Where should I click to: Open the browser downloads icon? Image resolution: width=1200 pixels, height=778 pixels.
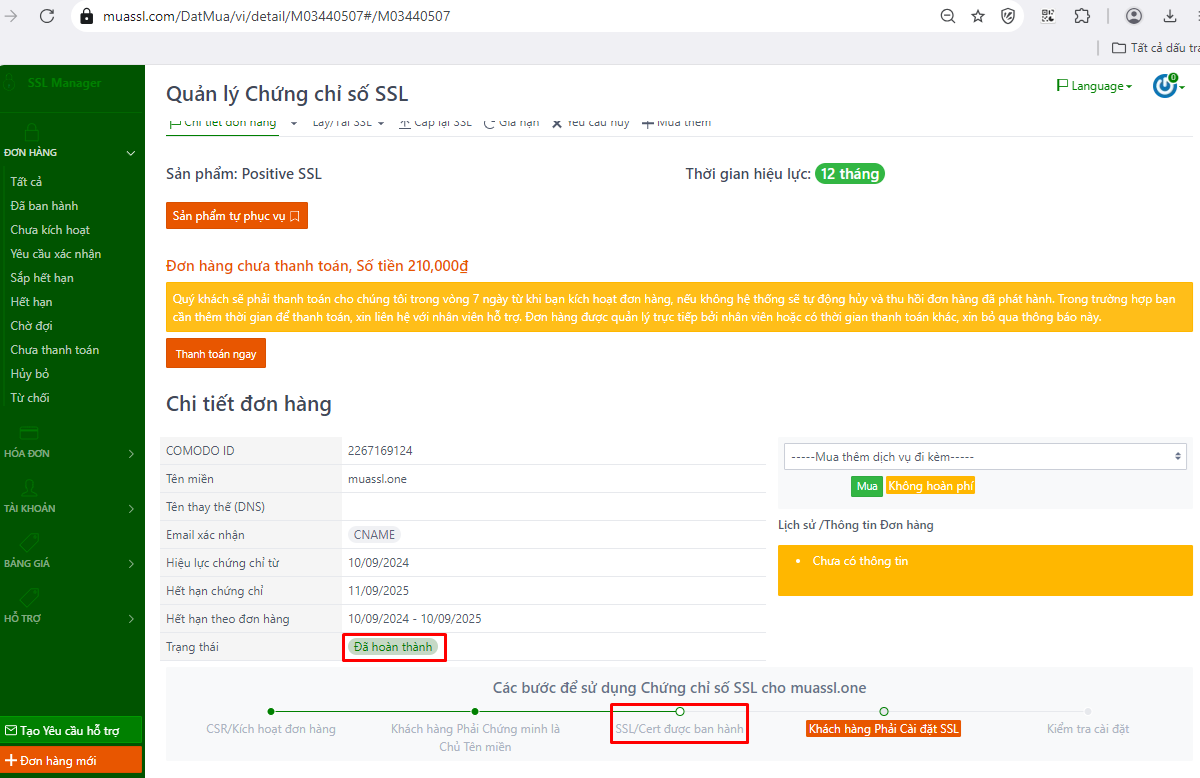(1170, 16)
